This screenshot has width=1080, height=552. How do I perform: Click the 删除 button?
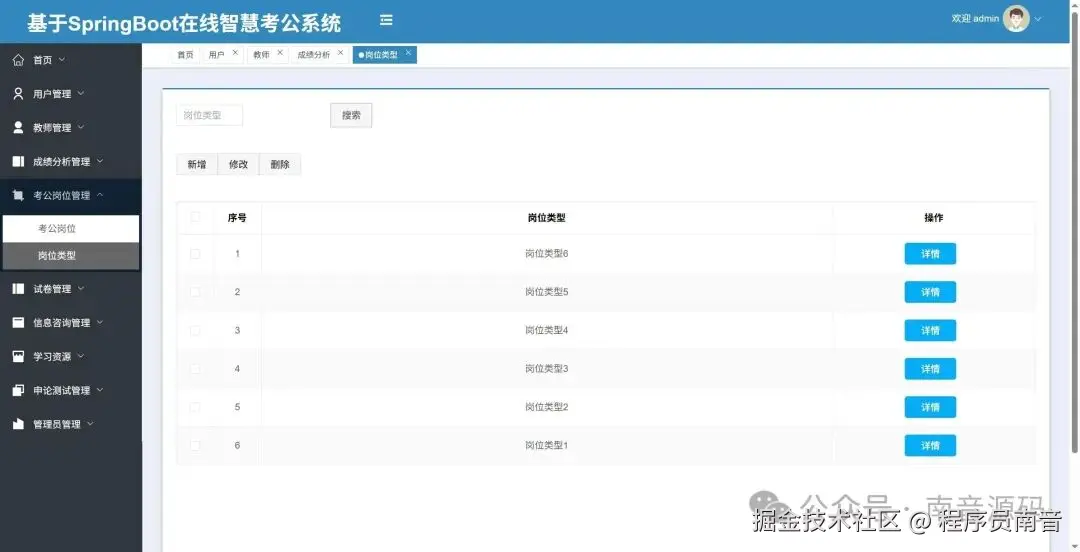pos(280,164)
